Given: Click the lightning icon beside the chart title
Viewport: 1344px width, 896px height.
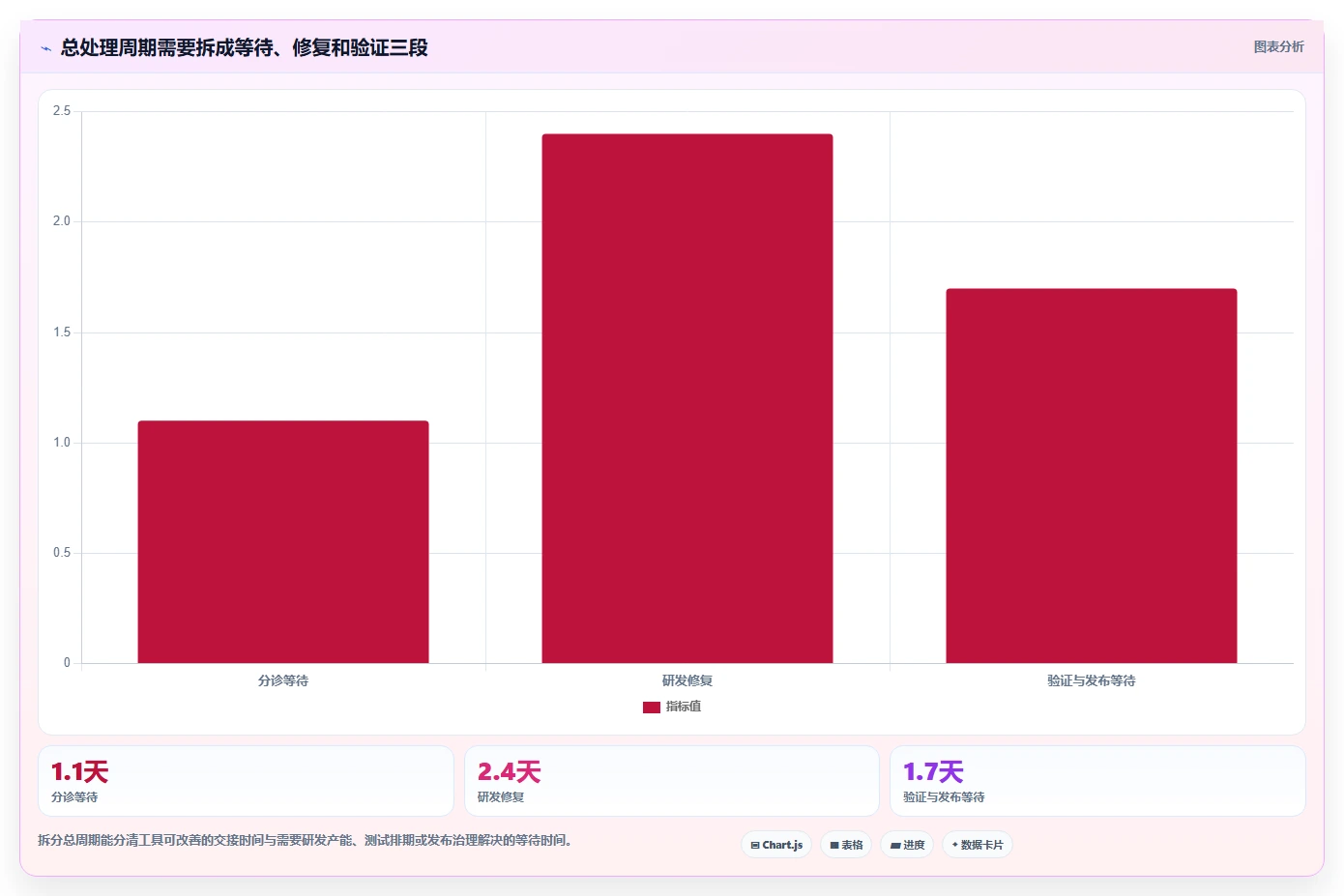Looking at the screenshot, I should click(x=45, y=48).
